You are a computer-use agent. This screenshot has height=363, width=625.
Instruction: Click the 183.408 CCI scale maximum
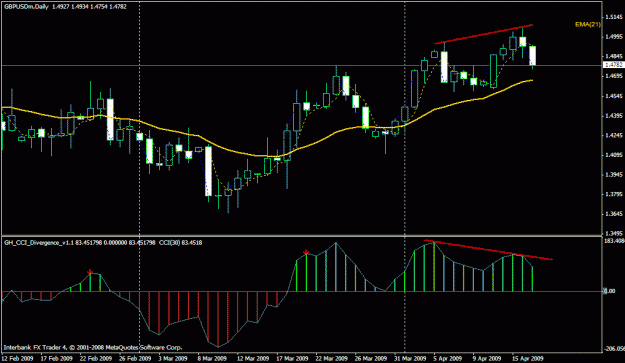(614, 241)
